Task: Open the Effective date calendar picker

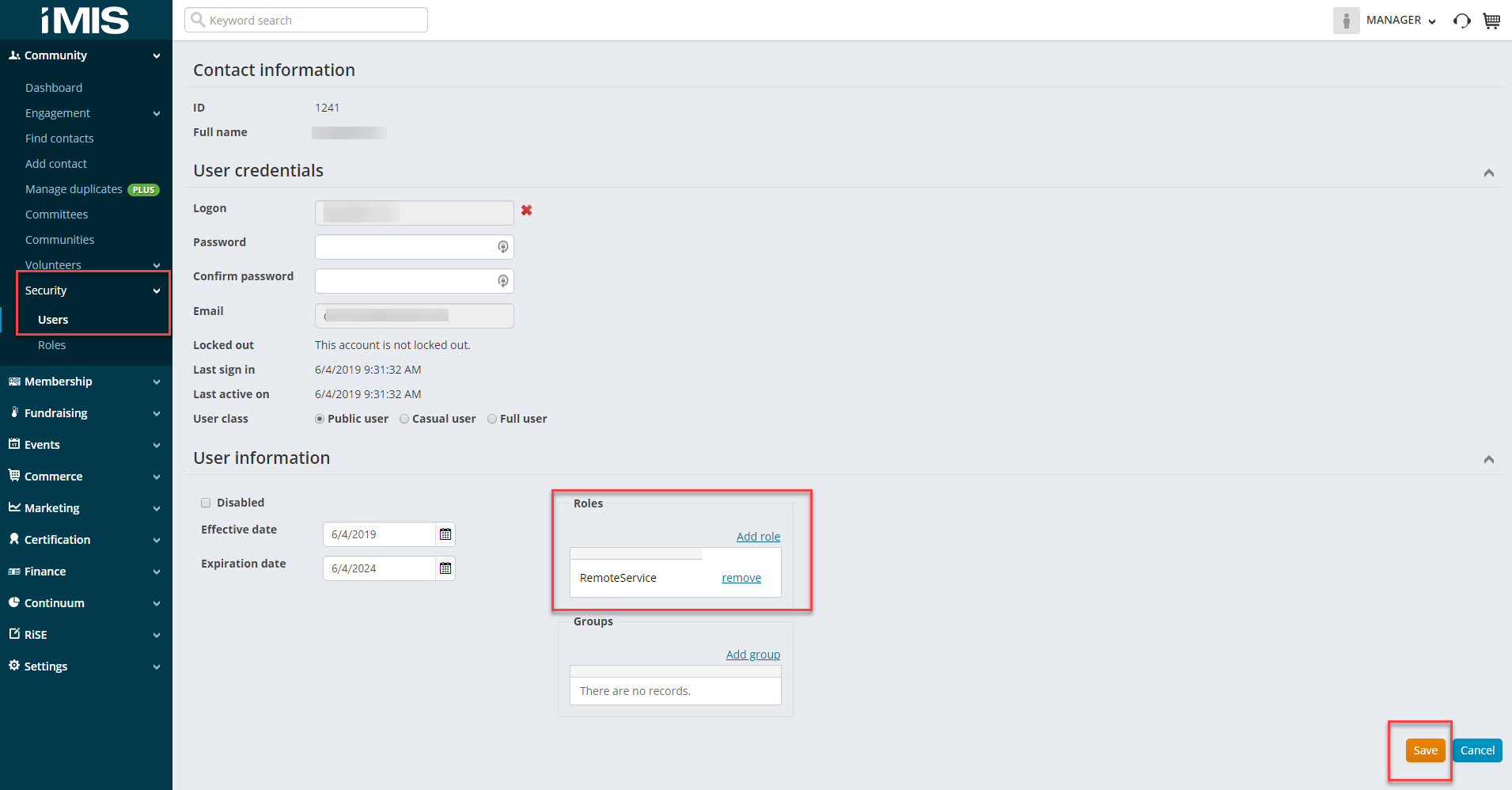Action: (445, 534)
